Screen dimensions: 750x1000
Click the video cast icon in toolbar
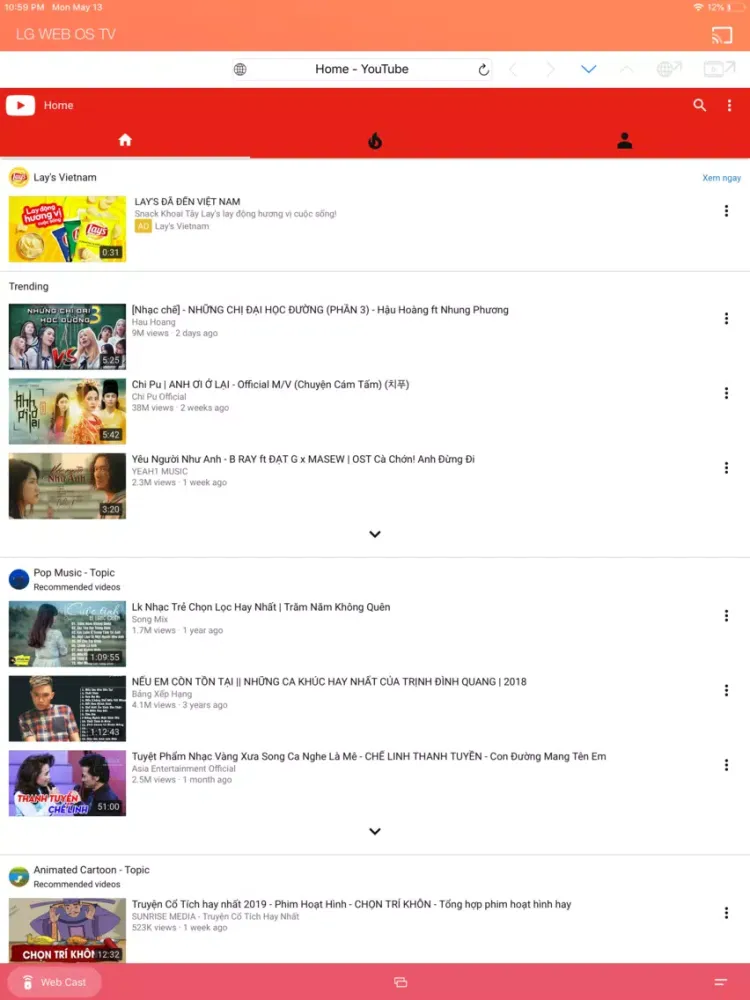[x=719, y=69]
